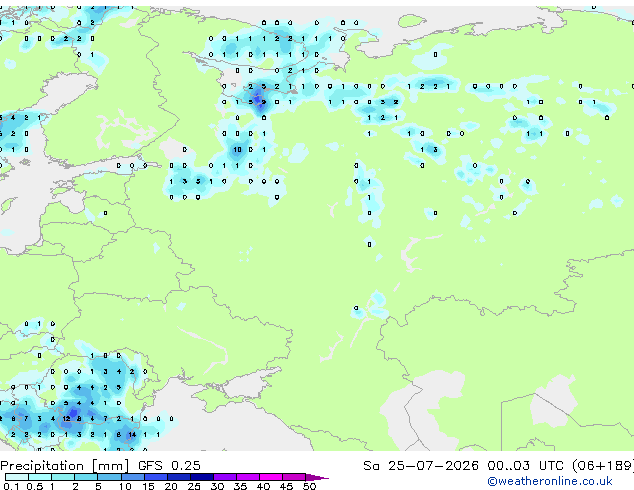634x490 pixels.
Task: Click the 30–35 mm purple legend box
Action: point(224,477)
